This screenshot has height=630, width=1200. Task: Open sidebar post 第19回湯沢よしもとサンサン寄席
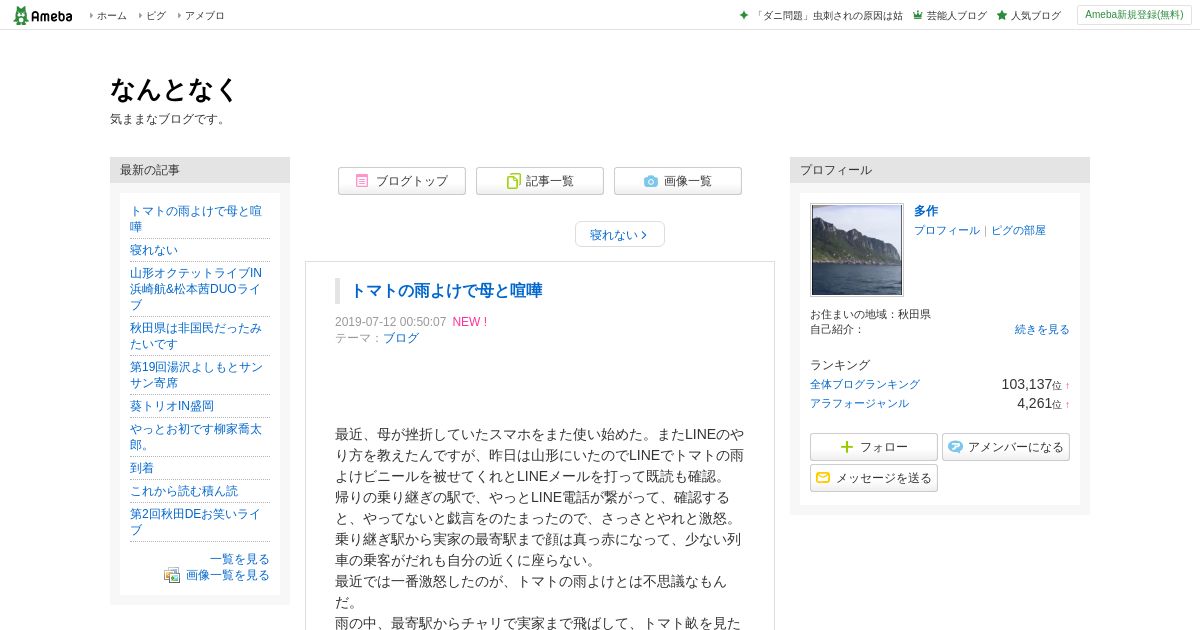point(196,375)
